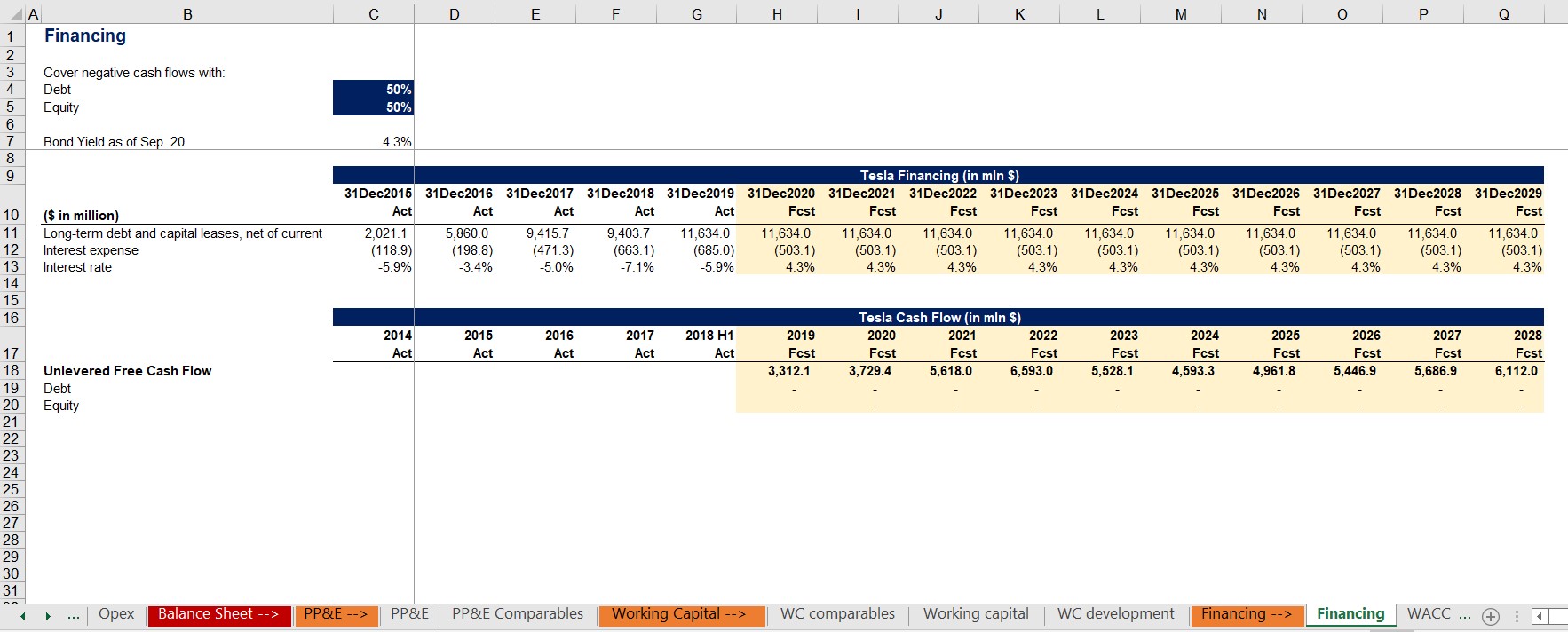Click the previous sheet navigation arrow
The height and width of the screenshot is (632, 1568).
click(x=22, y=616)
